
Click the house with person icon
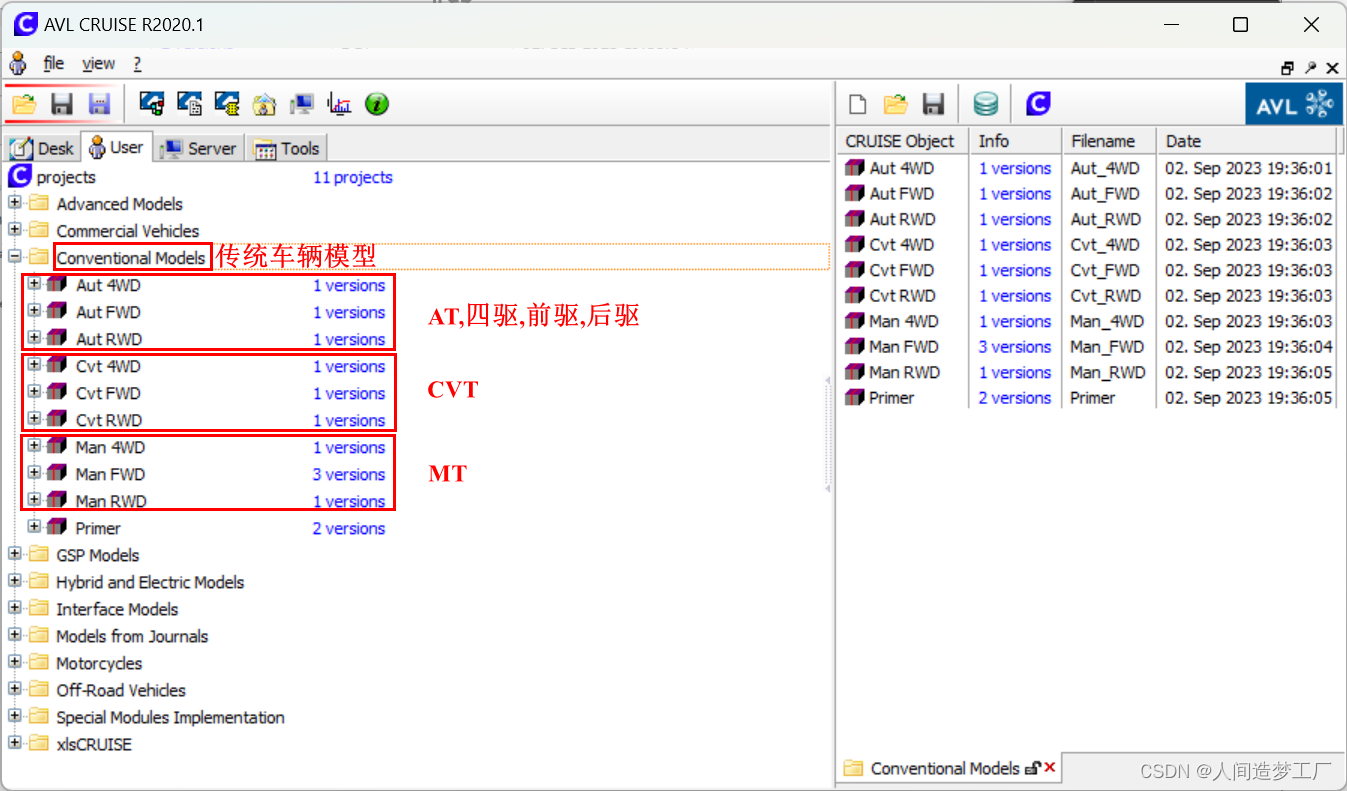click(264, 103)
